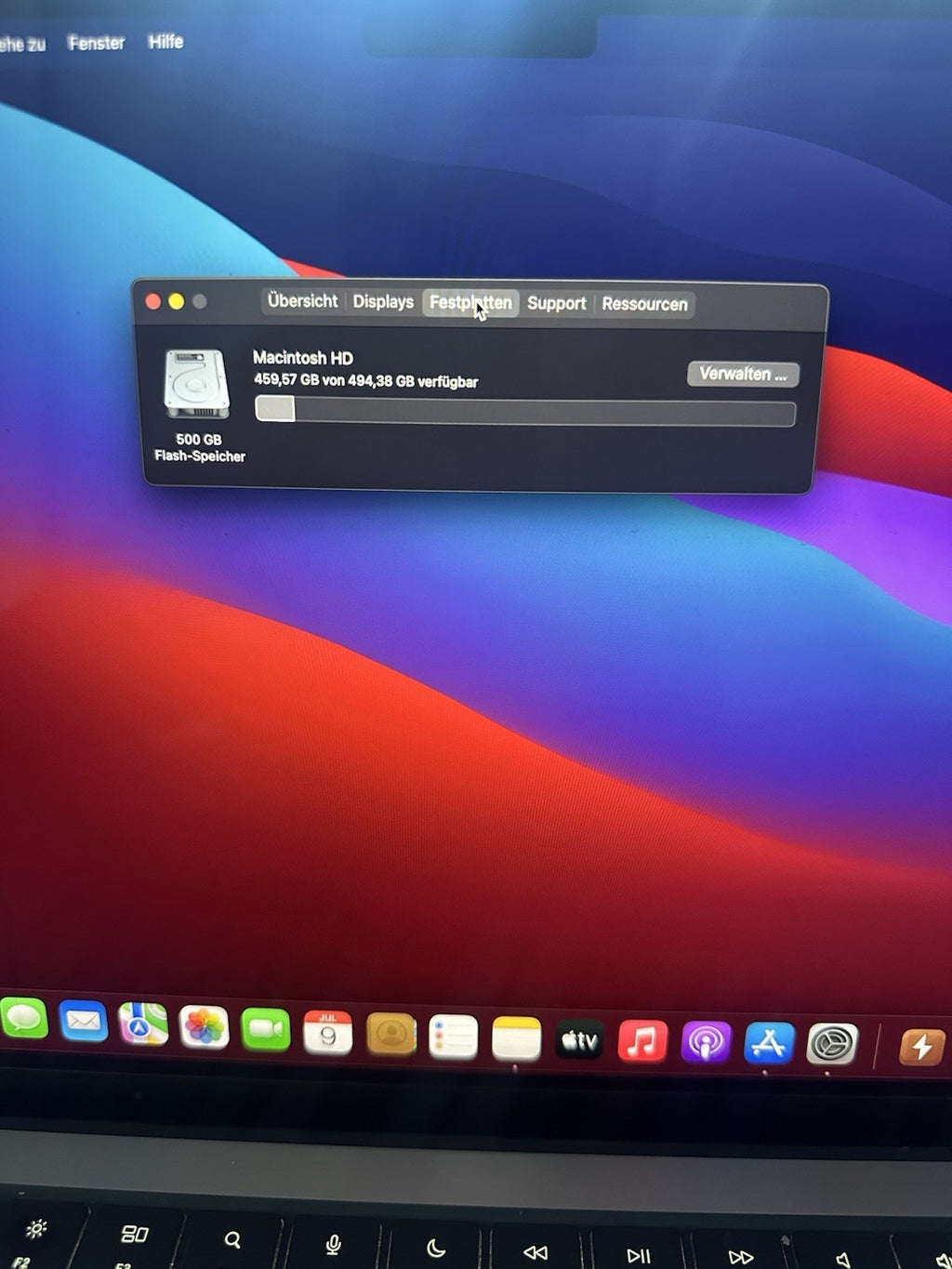Image resolution: width=952 pixels, height=1269 pixels.
Task: Click the 500 GB Flash-Speicher label
Action: point(200,448)
